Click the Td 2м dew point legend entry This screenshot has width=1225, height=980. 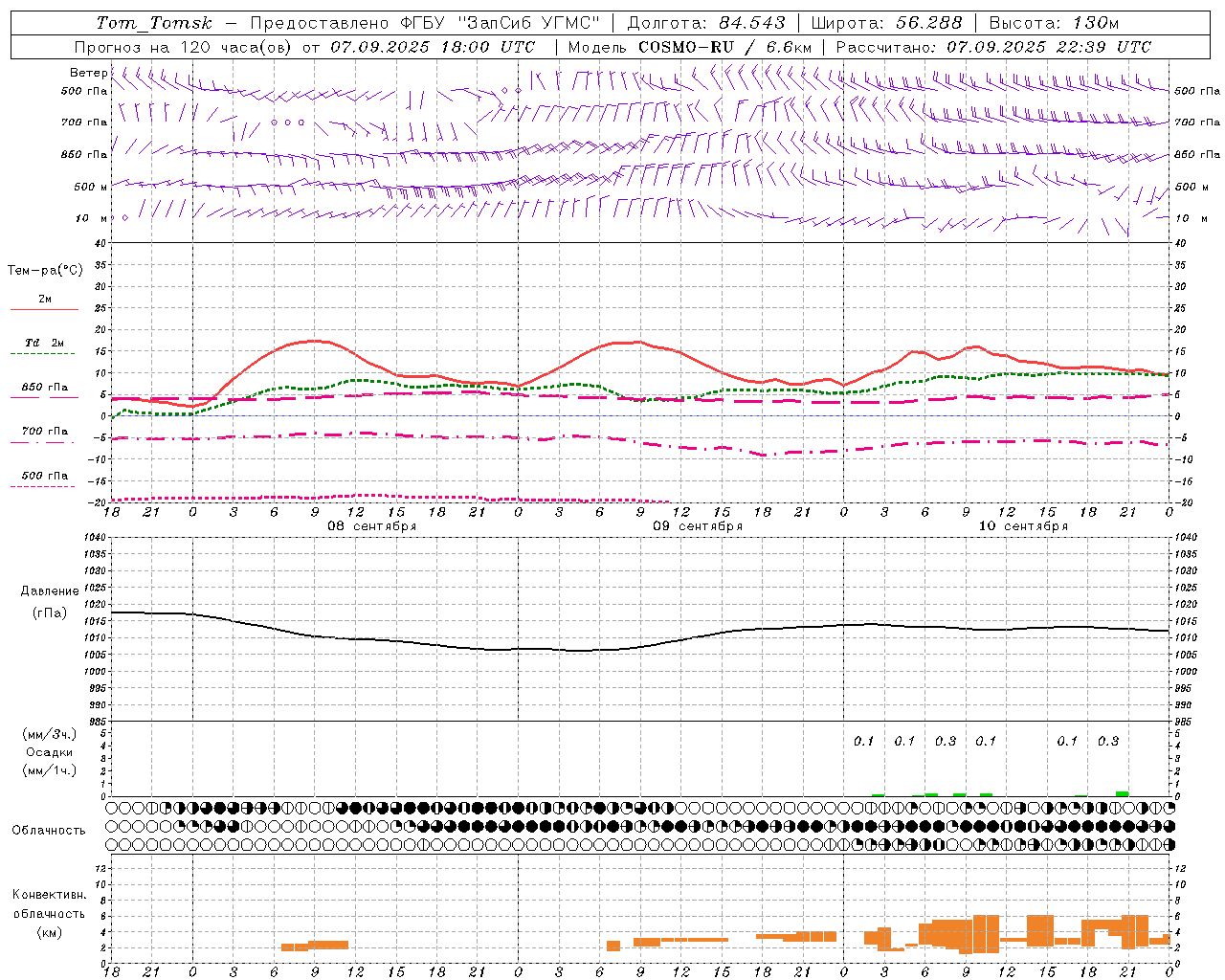click(45, 343)
